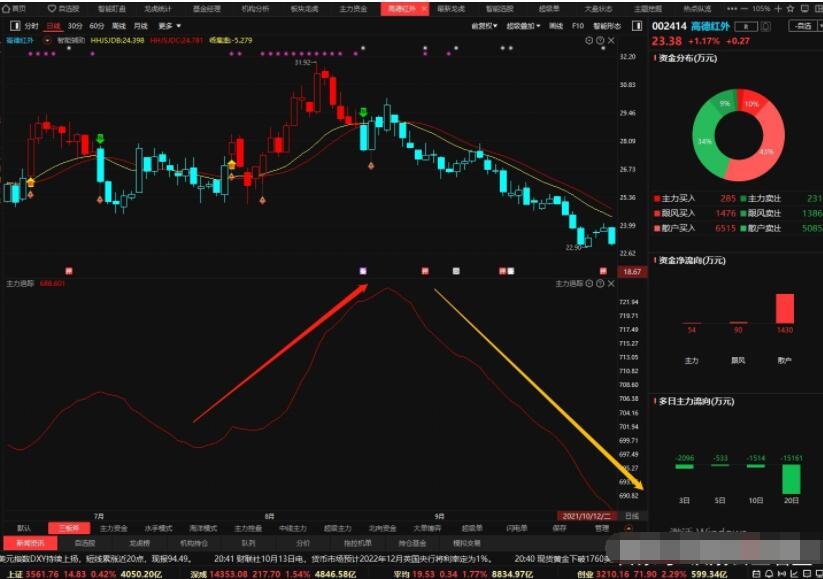823x579 pixels.
Task: Open main chart indicator help icon
Action: [x=600, y=40]
